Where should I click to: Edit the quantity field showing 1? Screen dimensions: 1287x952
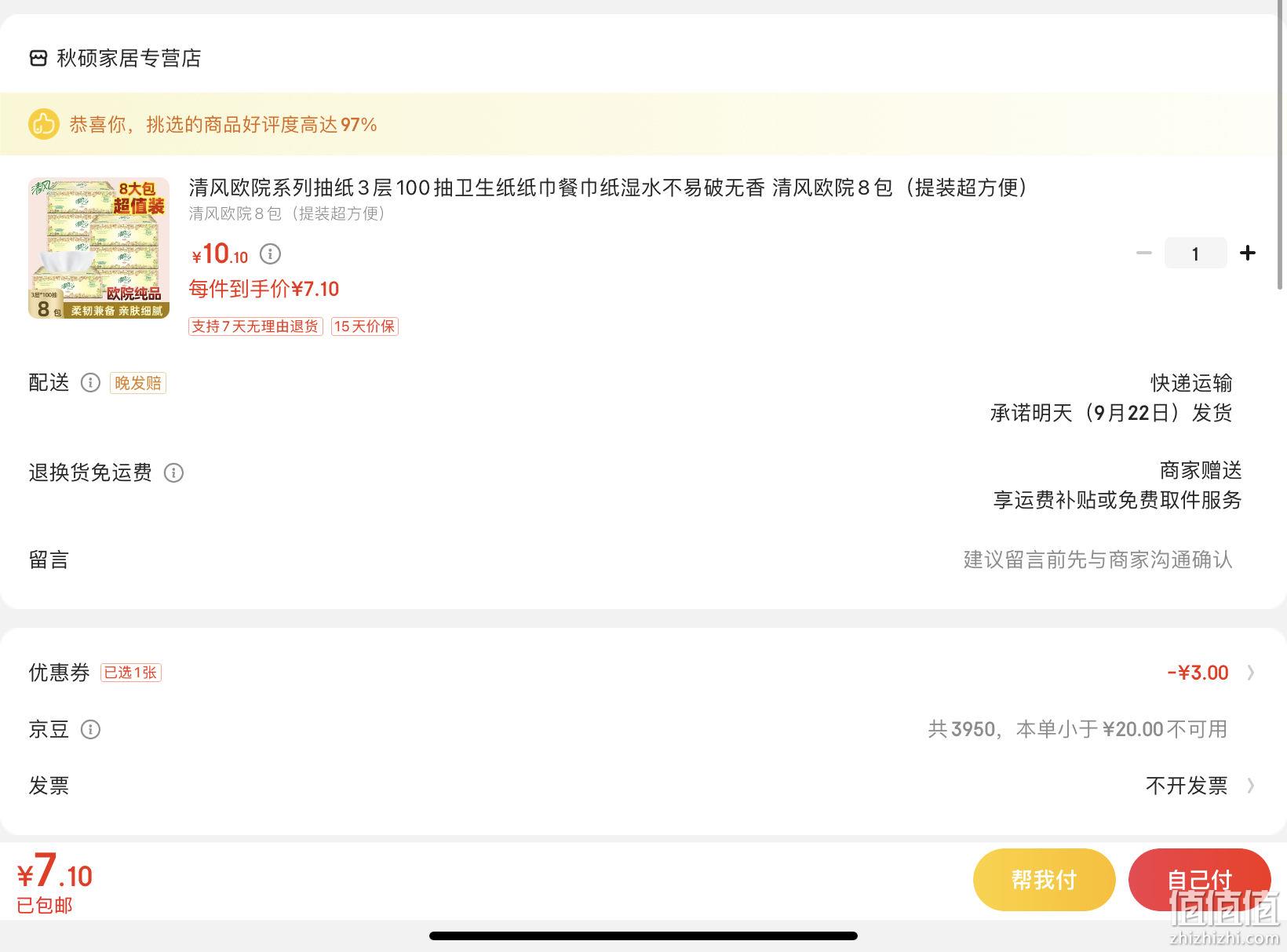(x=1195, y=253)
